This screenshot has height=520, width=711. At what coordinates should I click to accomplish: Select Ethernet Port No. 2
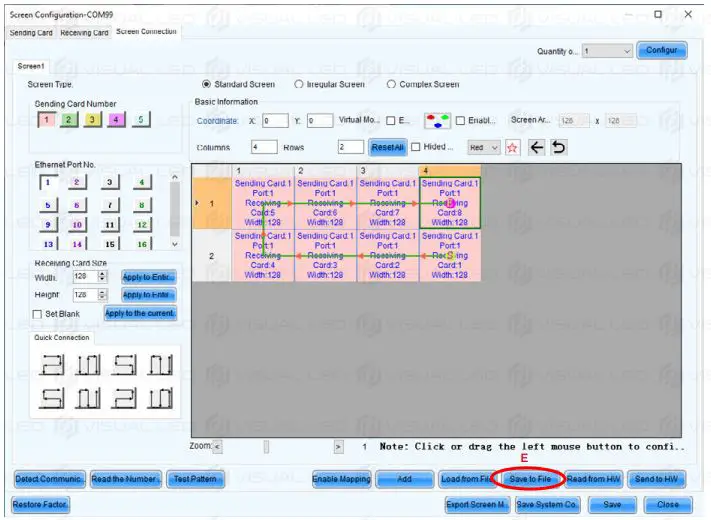[x=77, y=182]
